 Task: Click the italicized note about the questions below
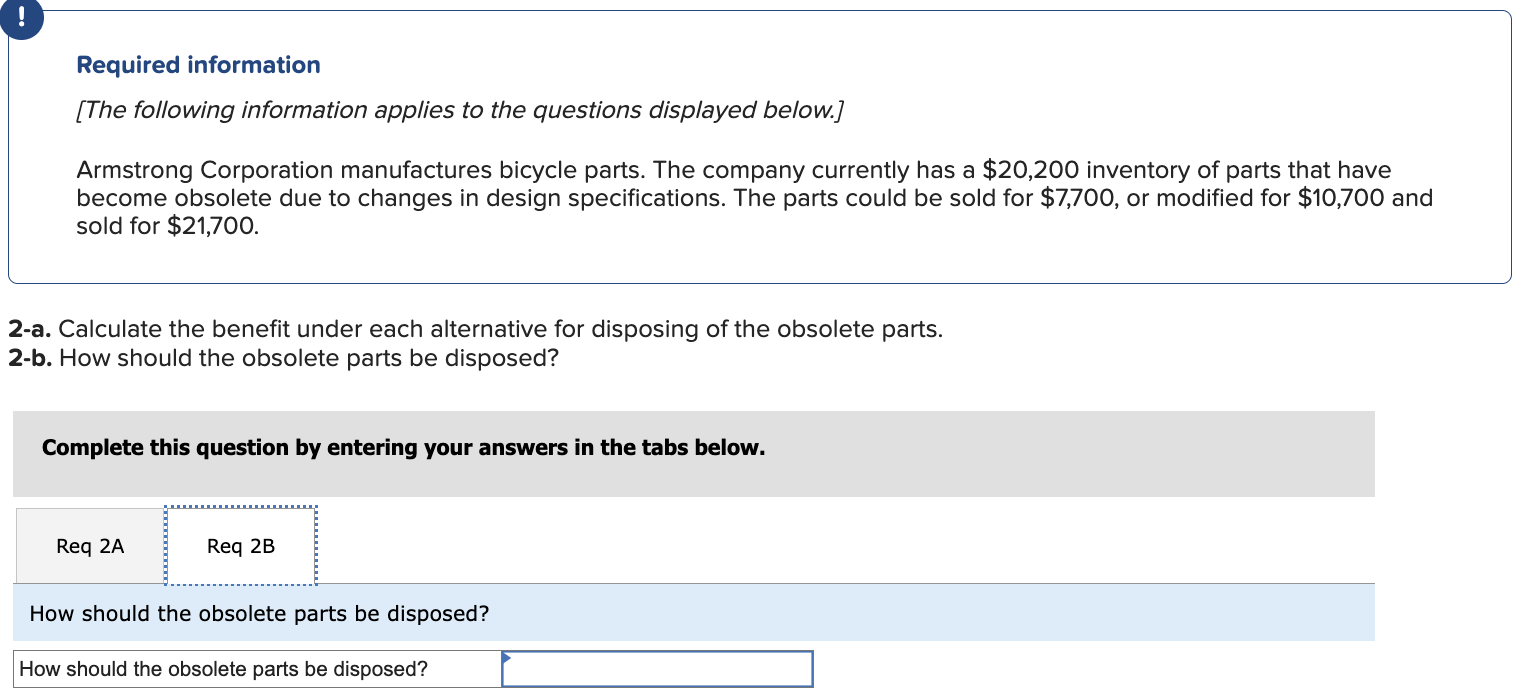point(459,110)
